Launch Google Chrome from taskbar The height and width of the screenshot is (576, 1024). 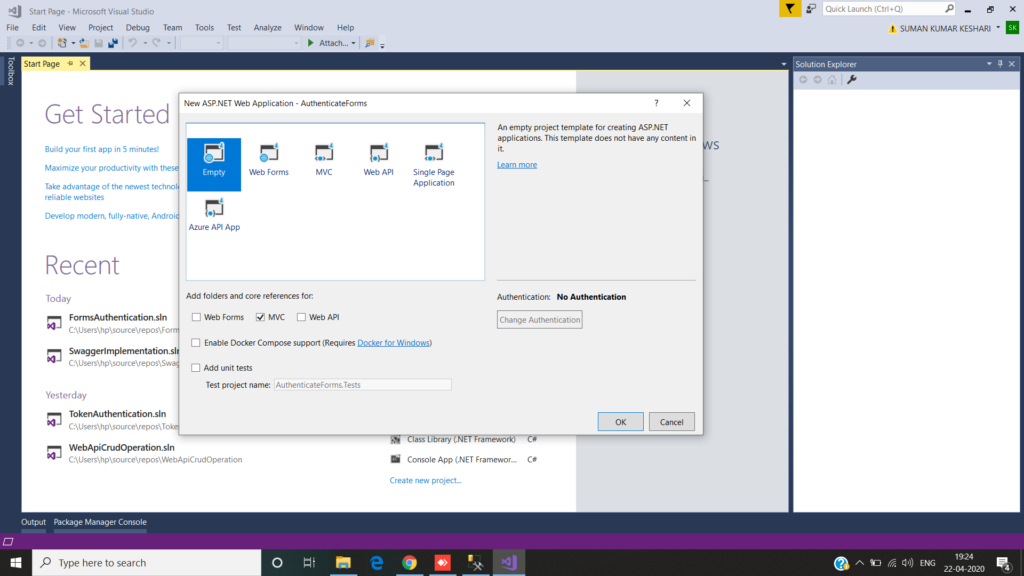[409, 562]
